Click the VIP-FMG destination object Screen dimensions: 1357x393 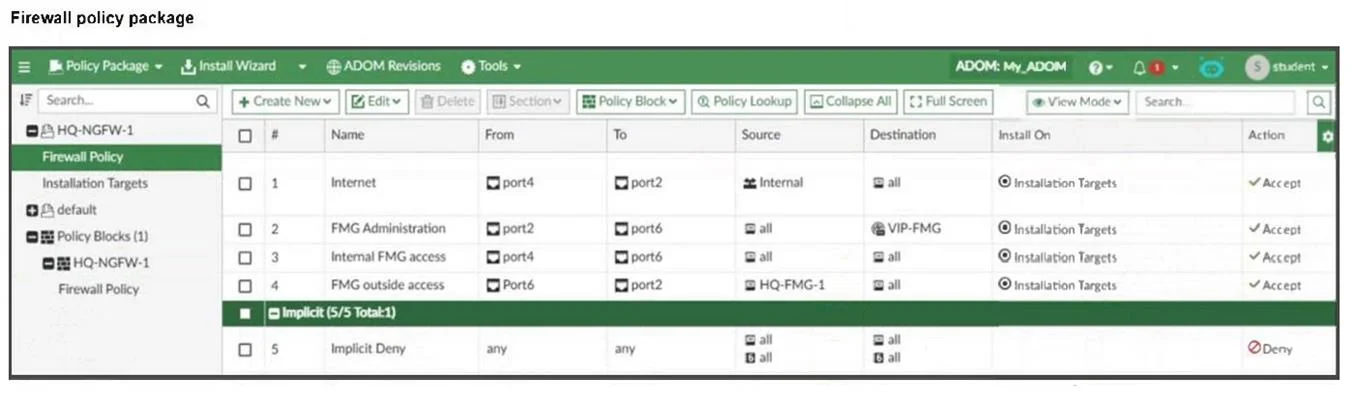click(x=906, y=229)
